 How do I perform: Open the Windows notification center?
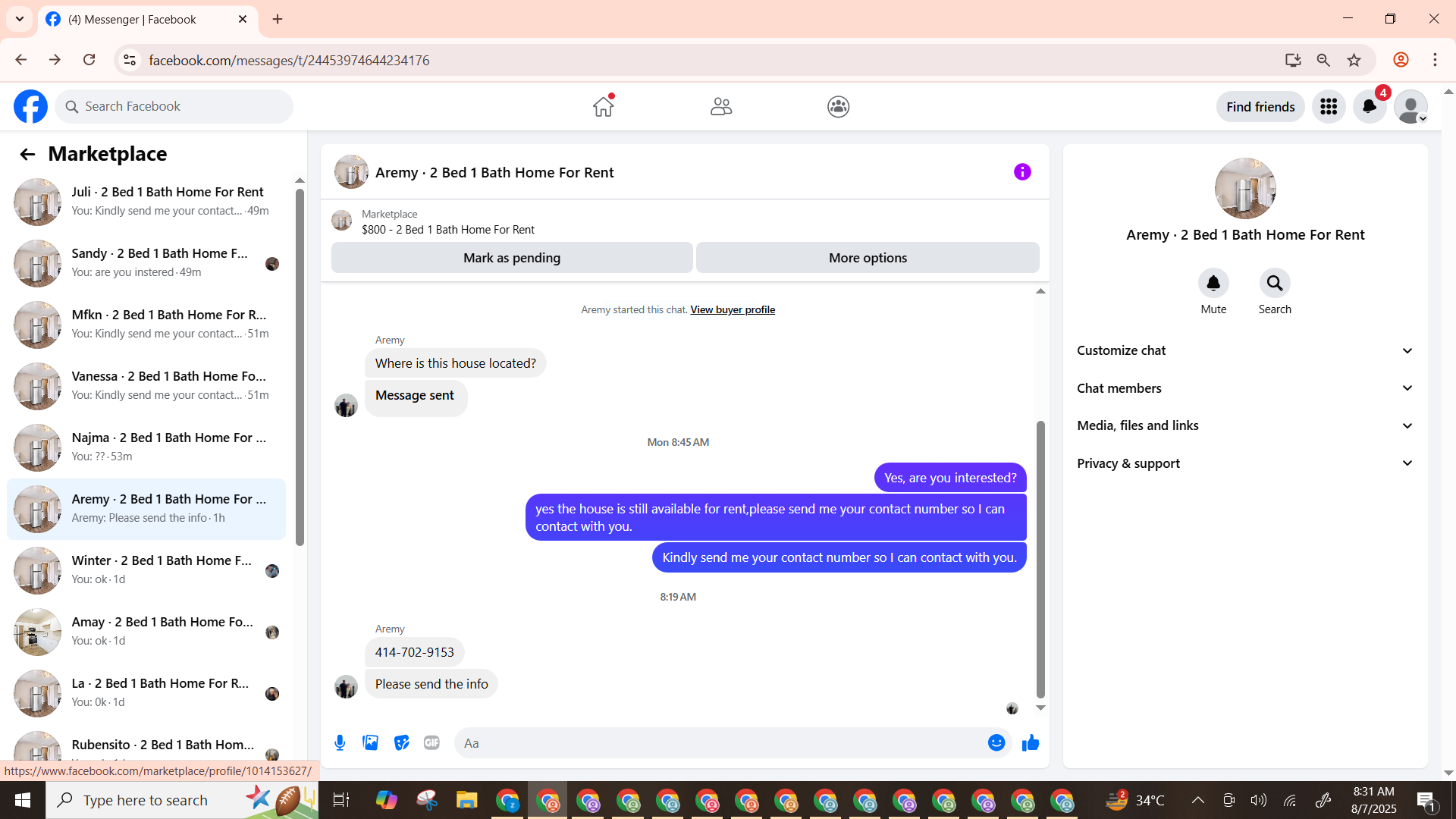tap(1426, 800)
